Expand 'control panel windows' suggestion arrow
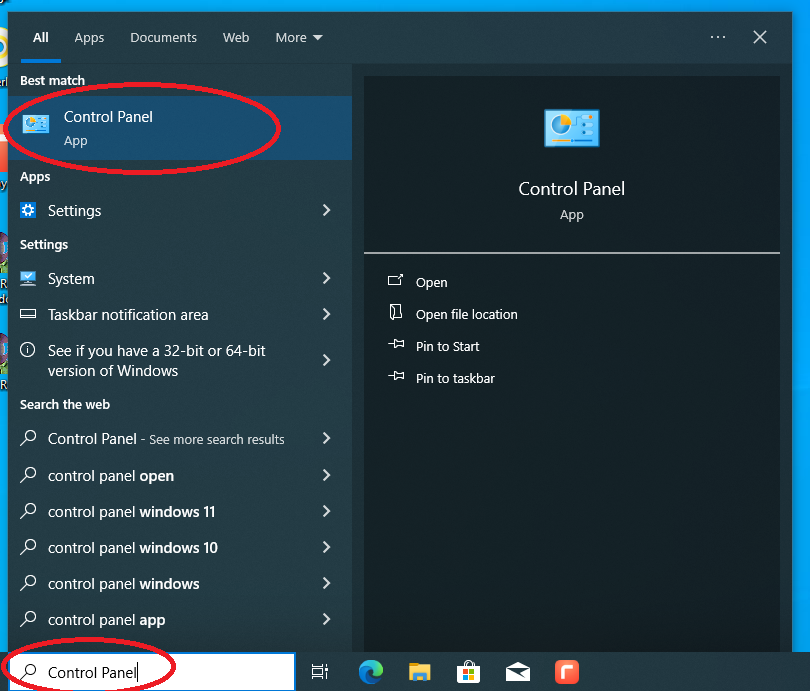The height and width of the screenshot is (691, 810). 326,583
